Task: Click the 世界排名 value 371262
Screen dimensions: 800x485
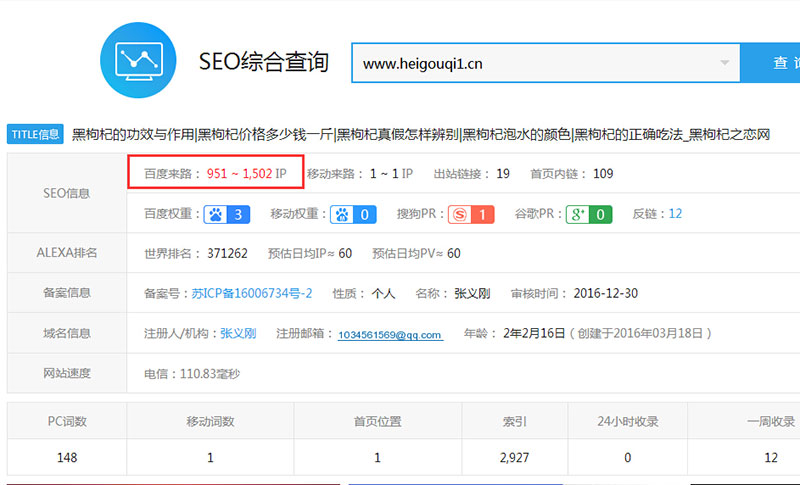Action: (x=227, y=253)
